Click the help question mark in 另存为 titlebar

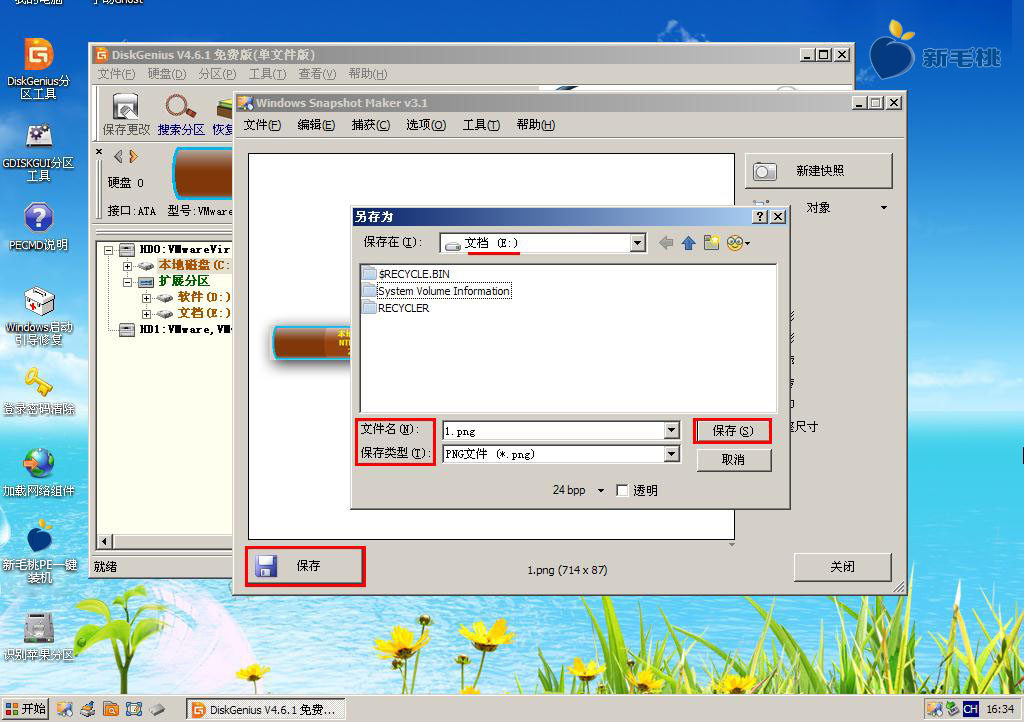[760, 217]
